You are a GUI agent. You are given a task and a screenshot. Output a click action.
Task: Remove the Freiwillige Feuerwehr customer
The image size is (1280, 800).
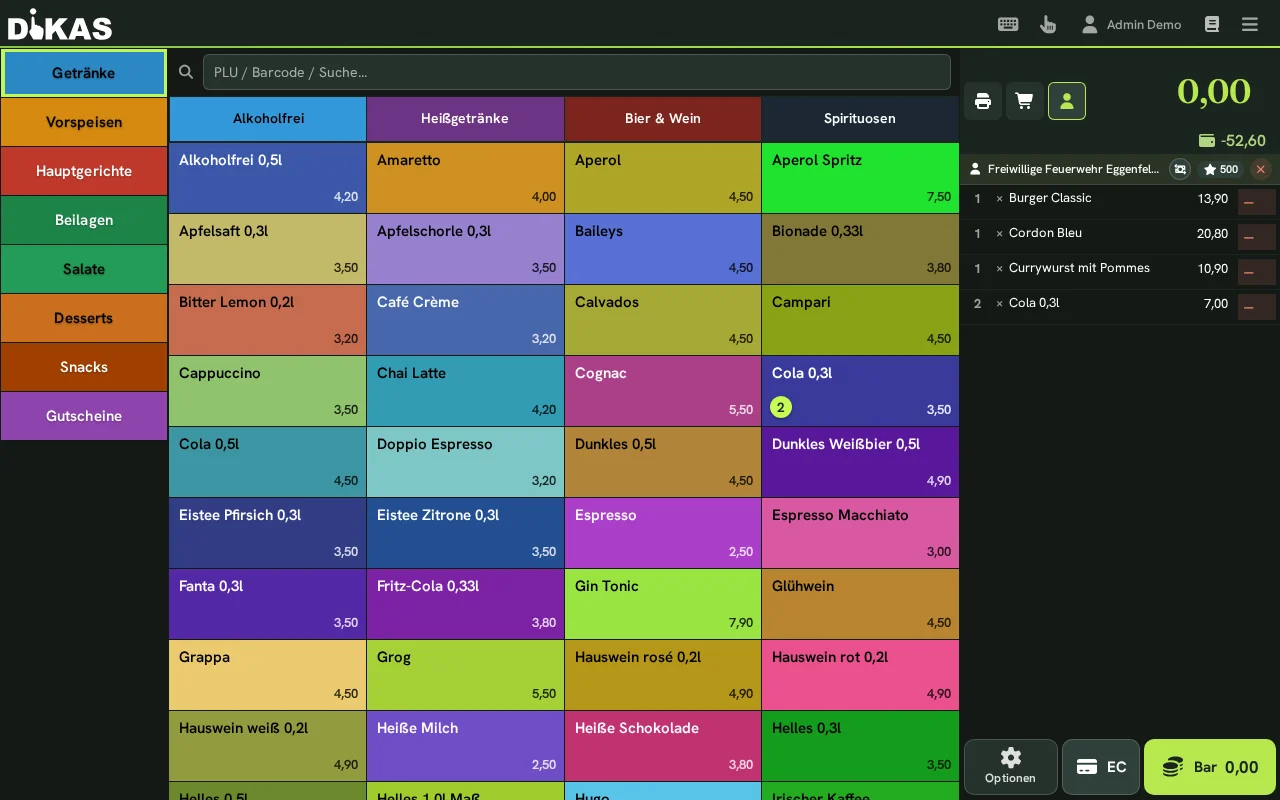[1260, 169]
